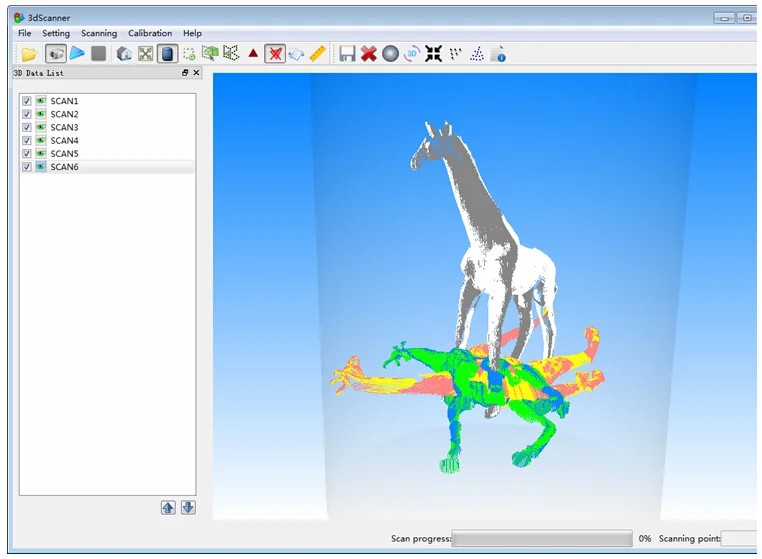Screen dimensions: 762x559
Task: Click the black inward arrows align icon
Action: tap(433, 53)
